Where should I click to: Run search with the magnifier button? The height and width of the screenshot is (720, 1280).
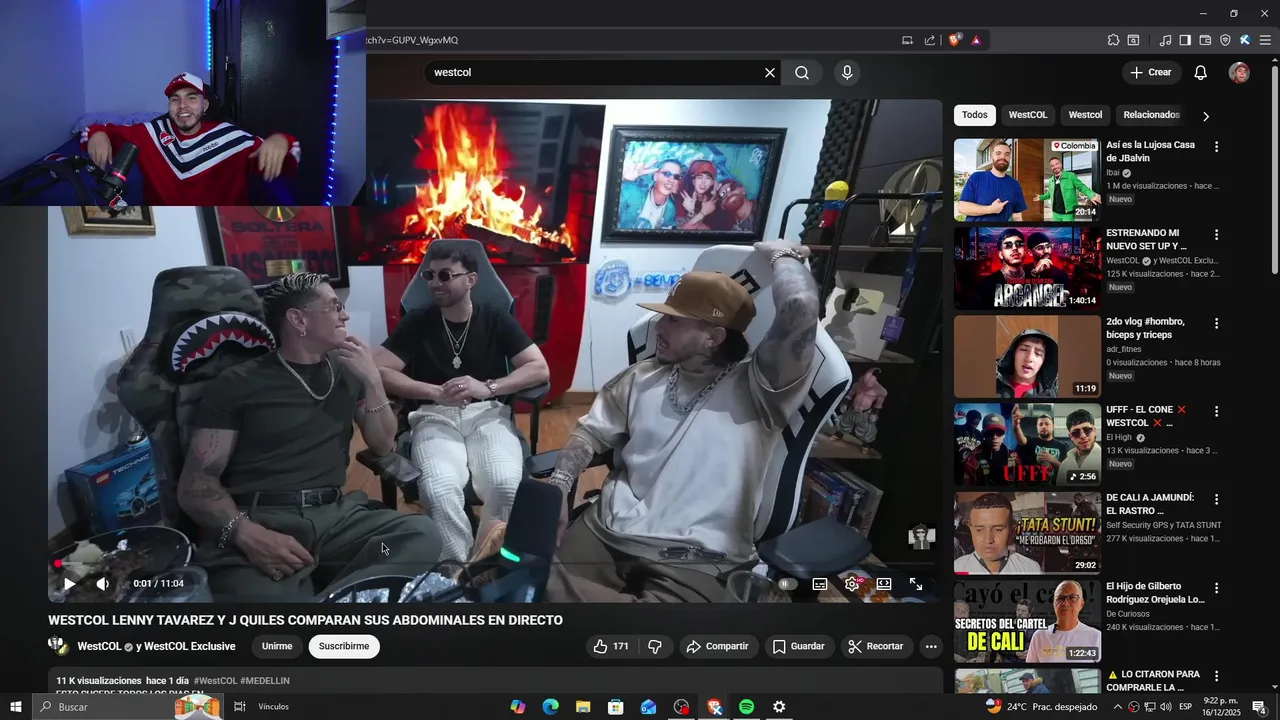pyautogui.click(x=802, y=73)
